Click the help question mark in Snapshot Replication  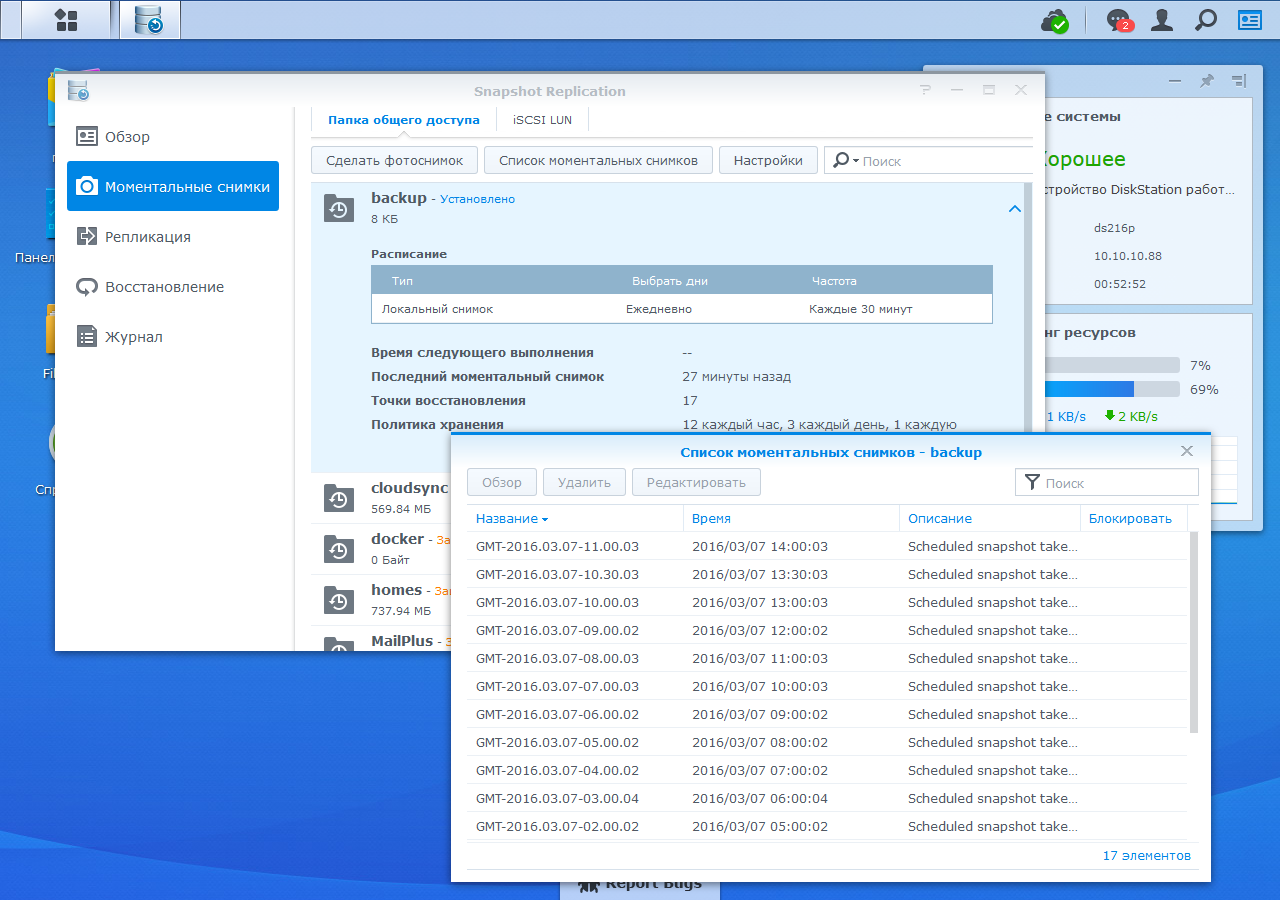coord(926,90)
